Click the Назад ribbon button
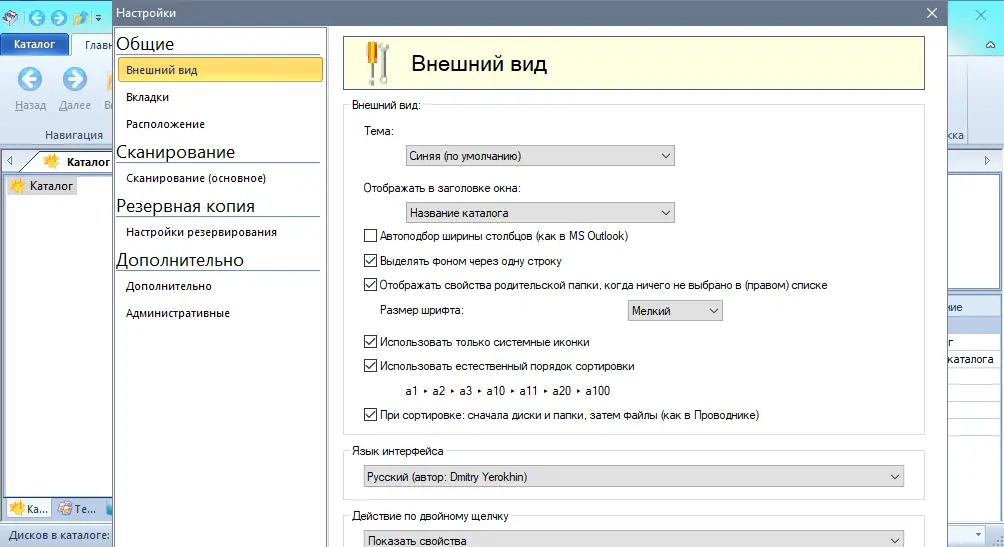The image size is (1004, 547). tap(30, 88)
